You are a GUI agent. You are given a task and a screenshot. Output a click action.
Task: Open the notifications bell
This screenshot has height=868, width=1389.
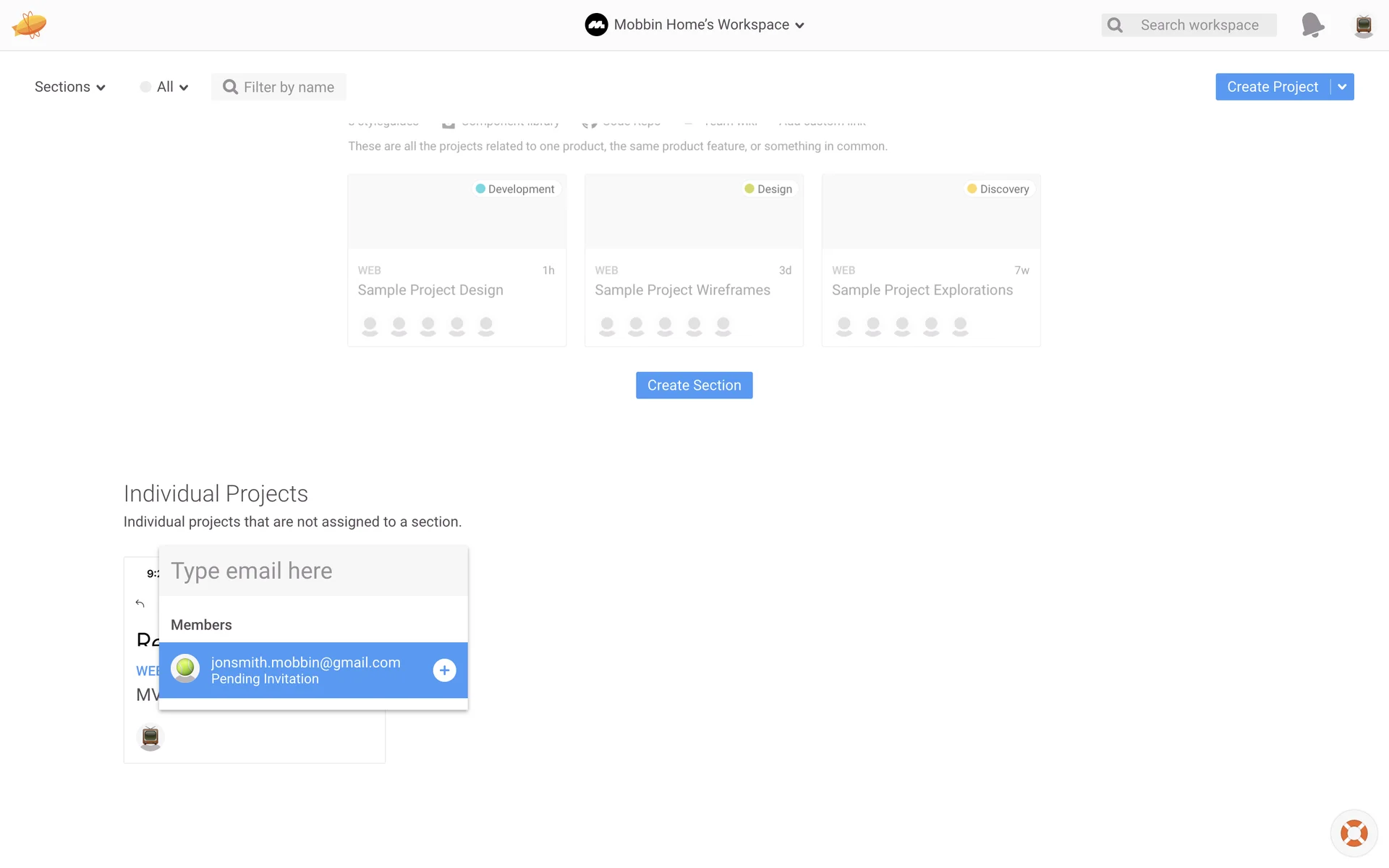point(1312,25)
